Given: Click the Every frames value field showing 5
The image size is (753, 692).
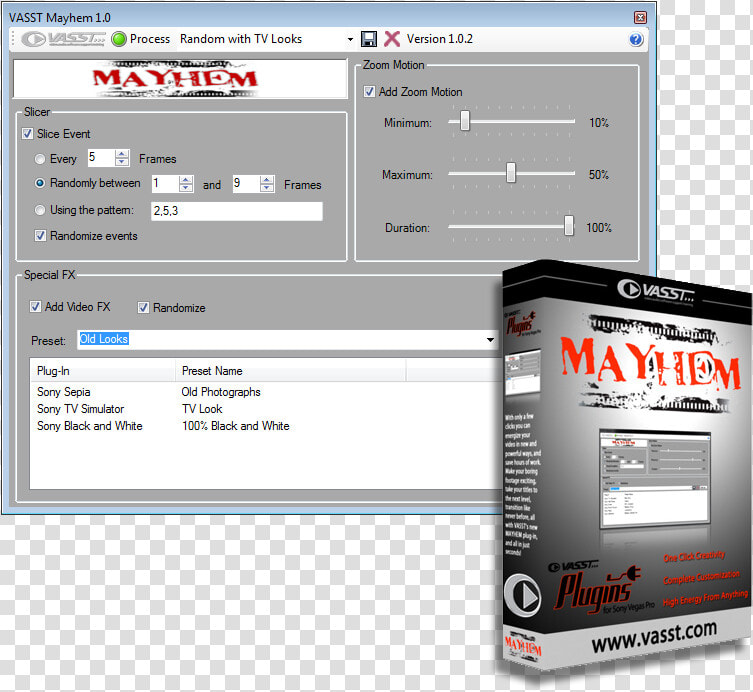Looking at the screenshot, I should (x=101, y=158).
